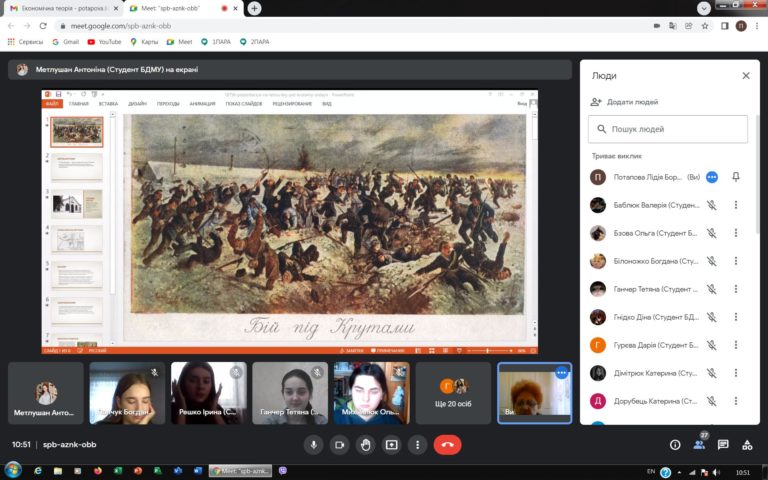Open more actions for Гнідко Діна
Screen dimensions: 768x480
click(x=736, y=317)
